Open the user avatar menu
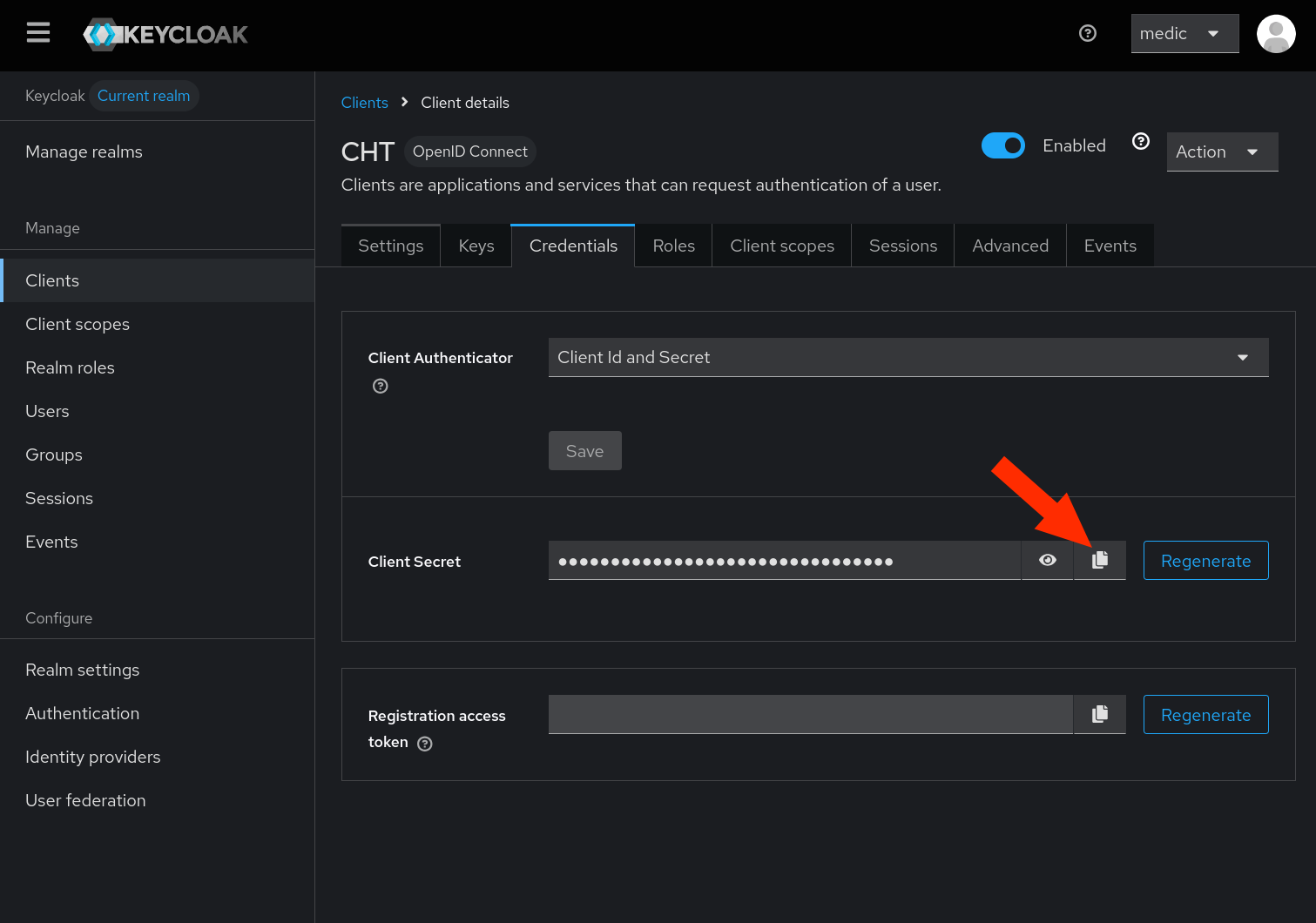Screen dimensions: 1316x923 1276,34
